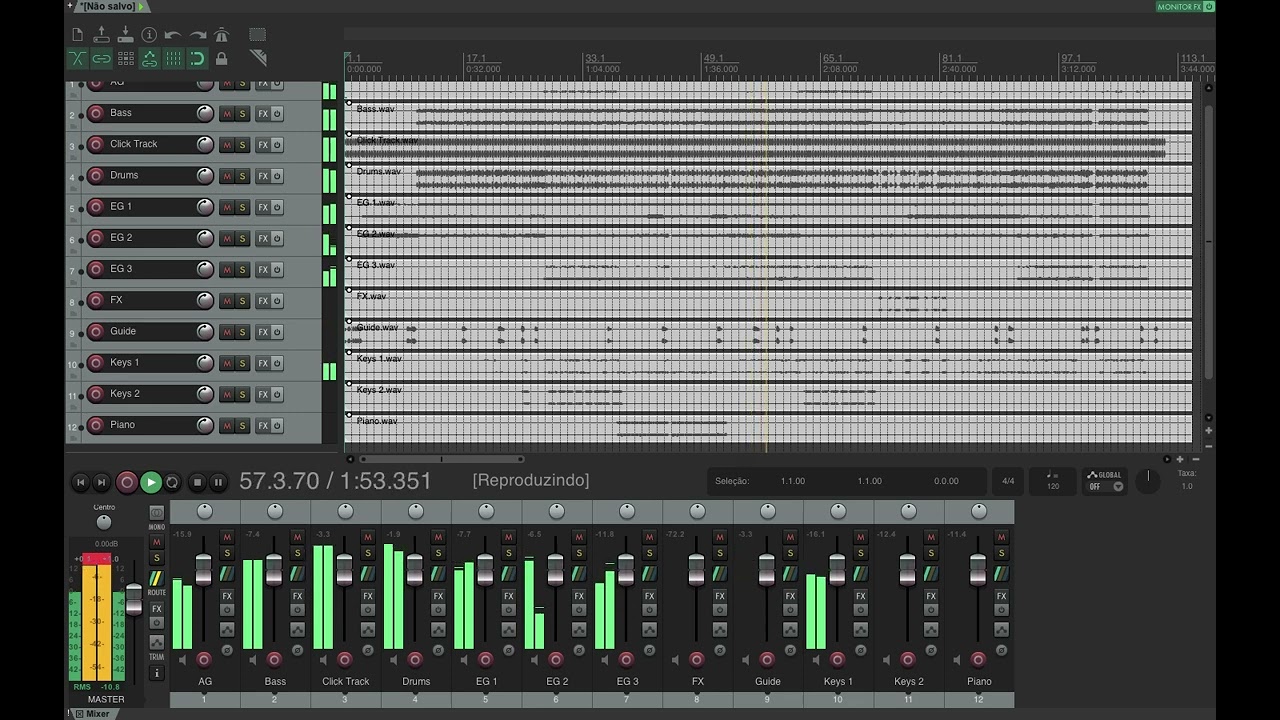Click the transport Stop button
This screenshot has height=720, width=1280.
[x=197, y=482]
